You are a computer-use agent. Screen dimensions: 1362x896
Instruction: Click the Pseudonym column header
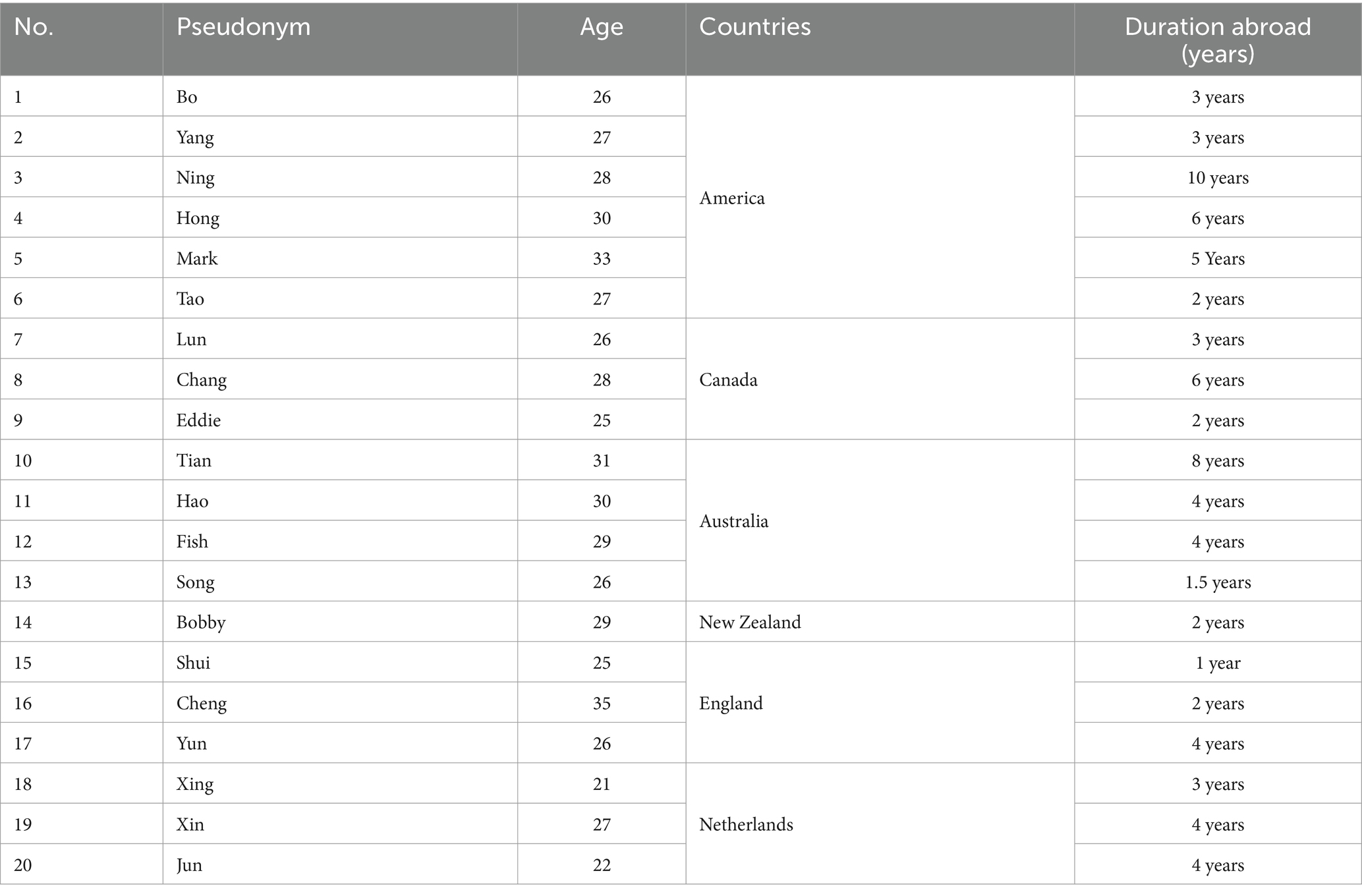point(340,38)
